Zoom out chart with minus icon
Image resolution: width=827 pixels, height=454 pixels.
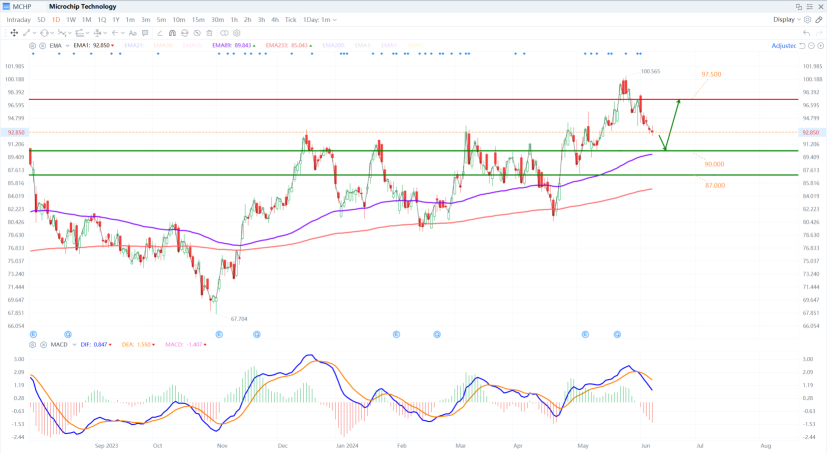coord(812,46)
